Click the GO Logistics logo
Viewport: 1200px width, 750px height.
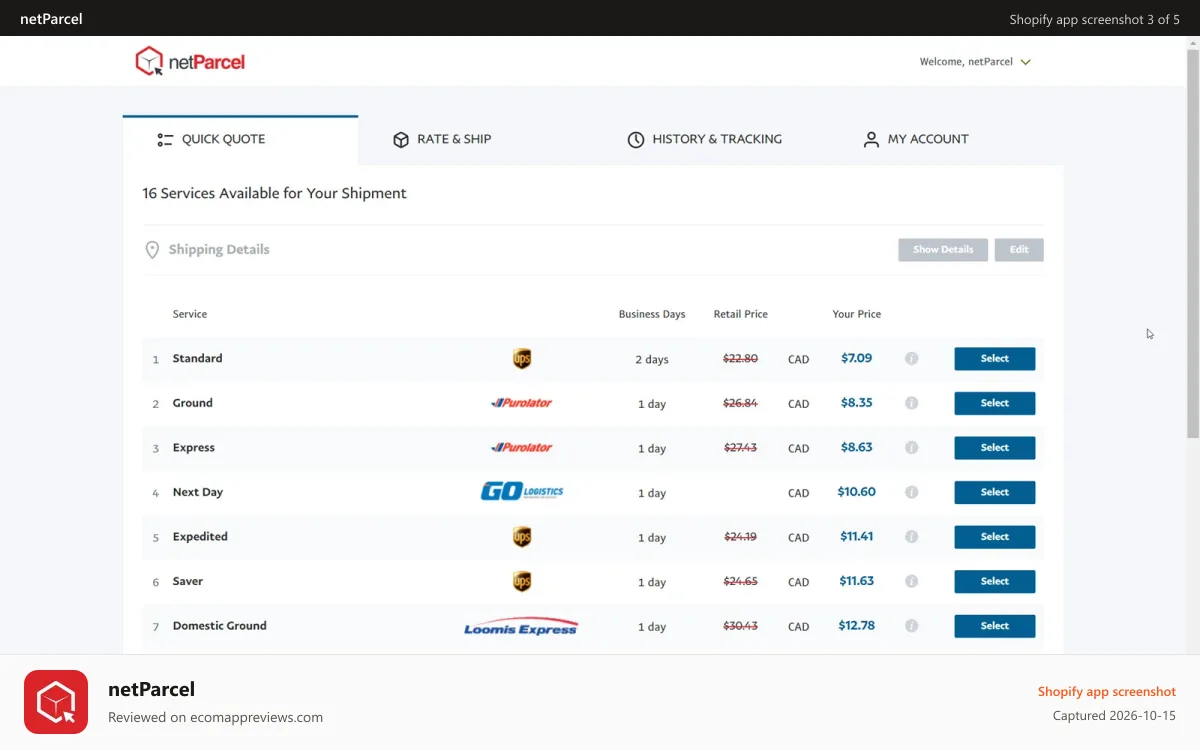[x=522, y=492]
